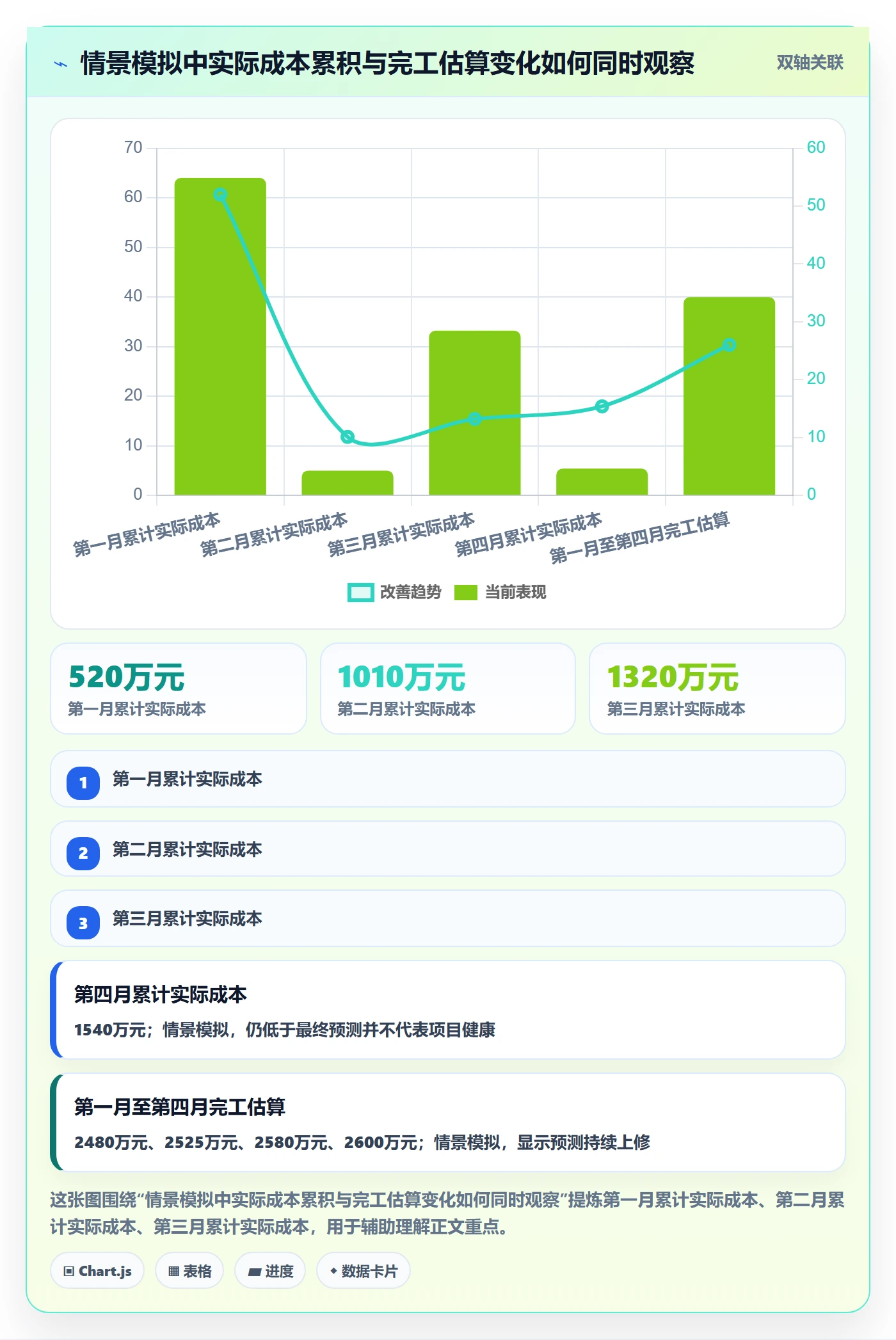This screenshot has height=1340, width=896.
Task: Click list row text 第一月累计实际成本
Action: click(x=188, y=779)
